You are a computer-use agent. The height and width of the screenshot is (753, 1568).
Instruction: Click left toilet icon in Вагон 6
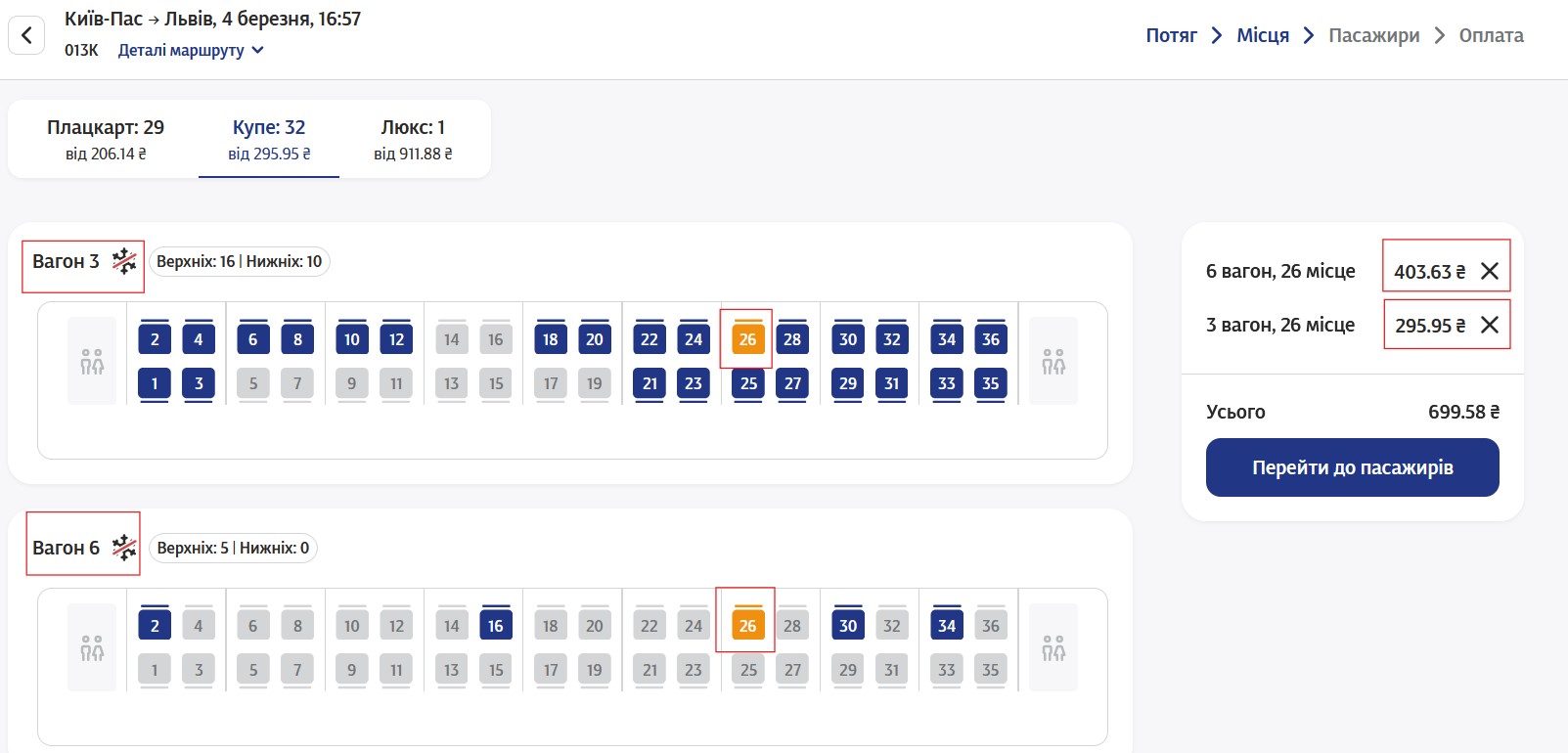(x=92, y=647)
